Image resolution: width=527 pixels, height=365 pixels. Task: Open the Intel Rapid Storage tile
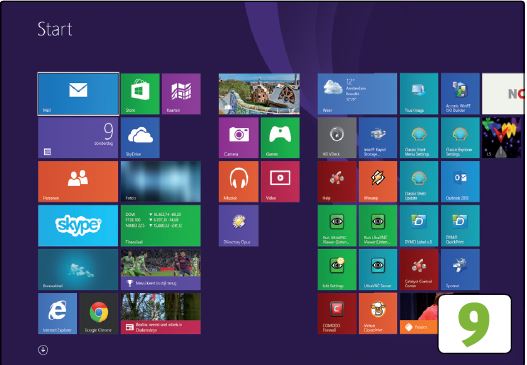(378, 138)
